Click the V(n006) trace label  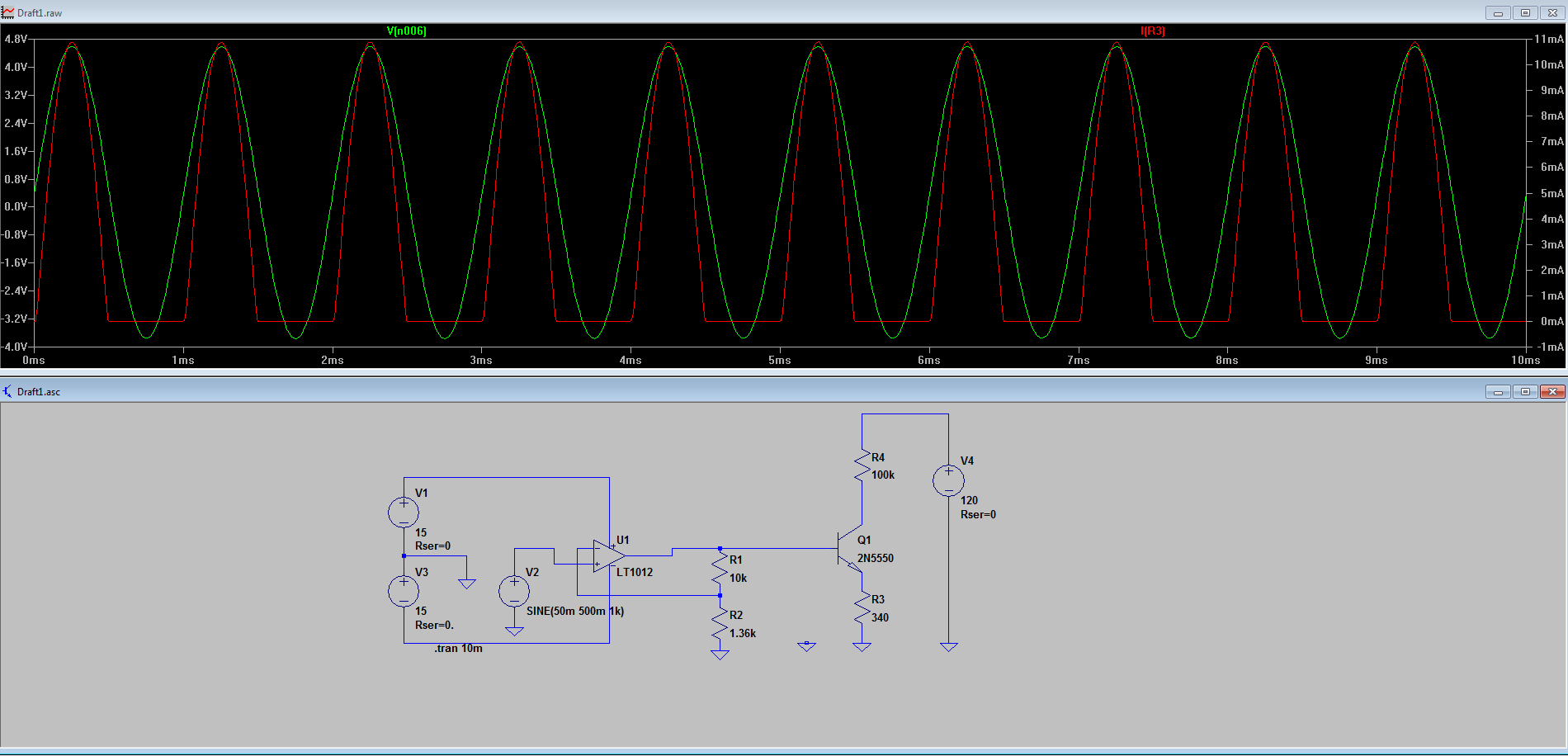click(407, 31)
